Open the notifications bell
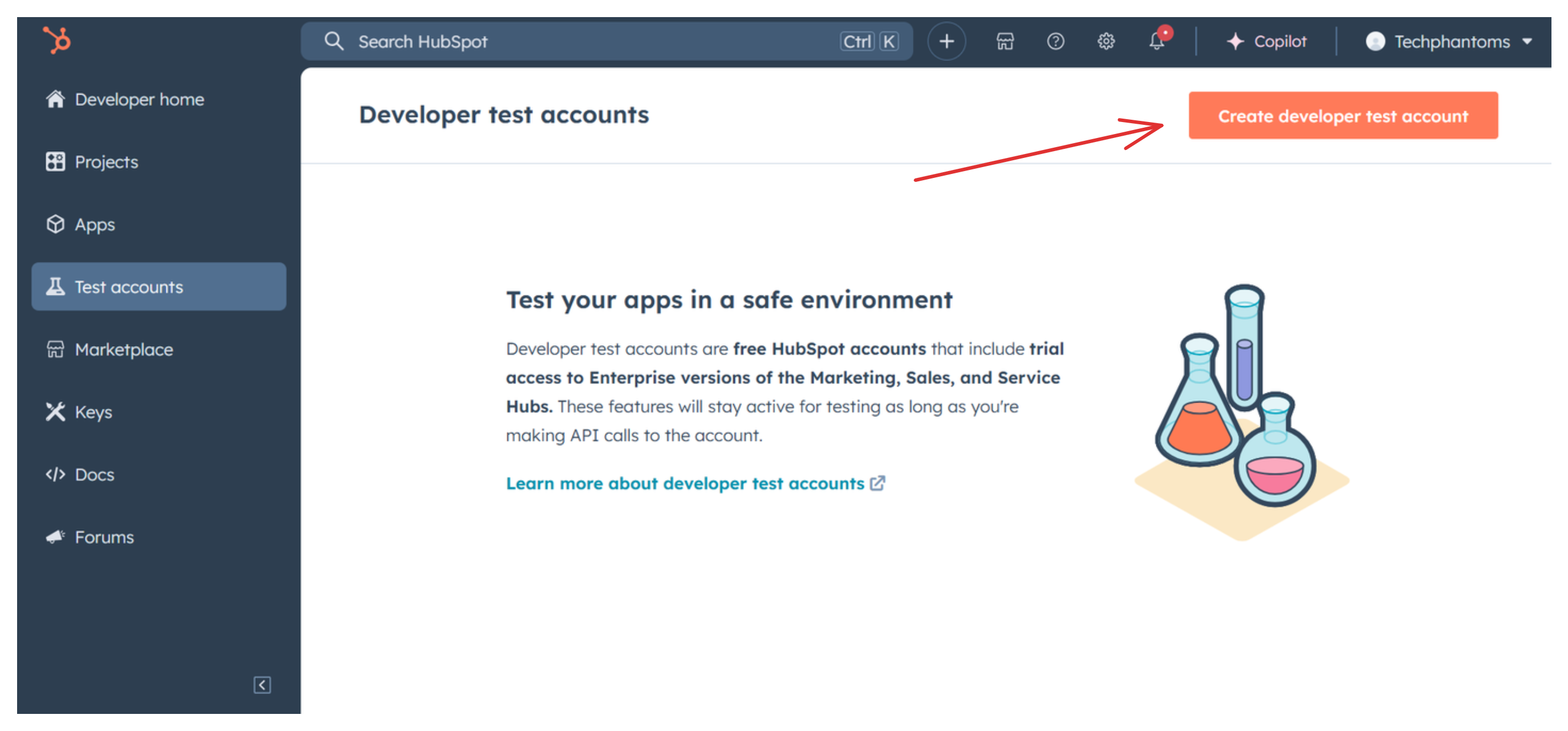Screen dimensions: 1568x731 (1156, 42)
